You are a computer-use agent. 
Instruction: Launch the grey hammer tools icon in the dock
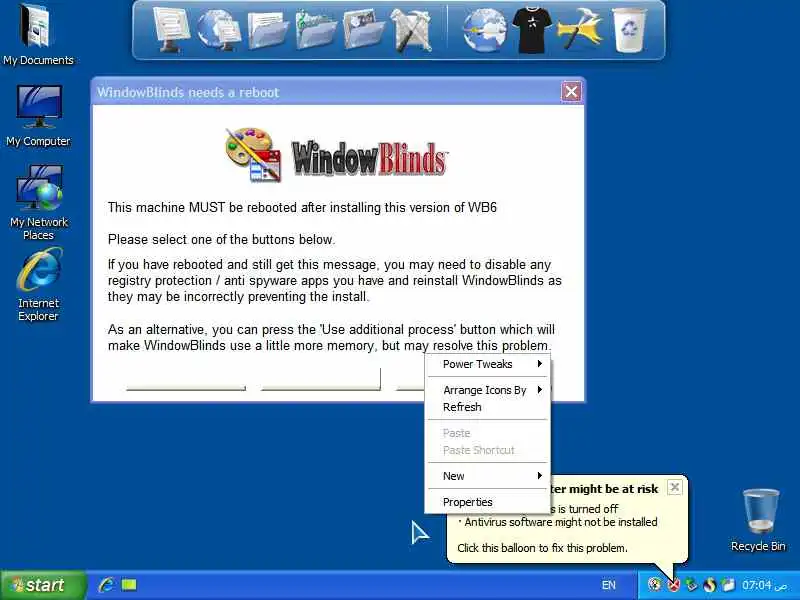(x=411, y=31)
